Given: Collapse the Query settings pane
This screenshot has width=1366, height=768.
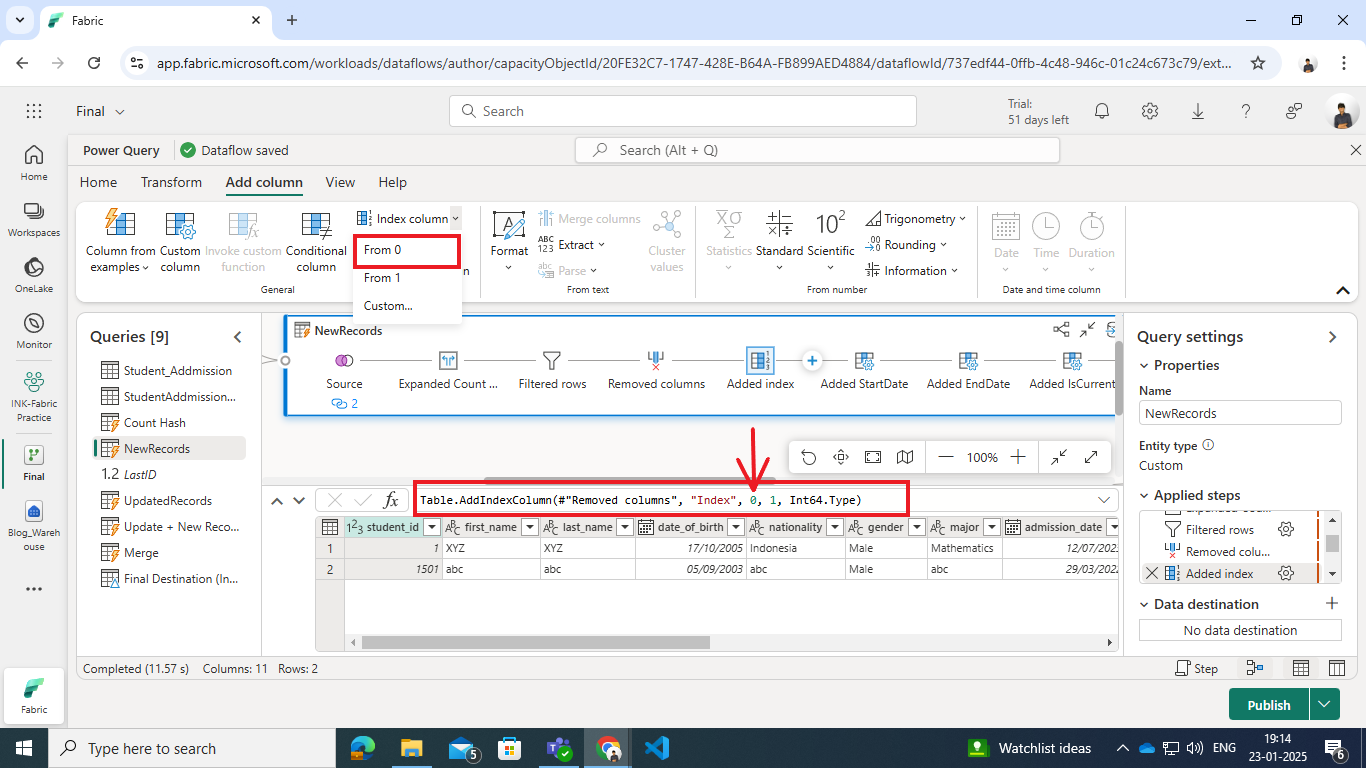Looking at the screenshot, I should (x=1332, y=337).
